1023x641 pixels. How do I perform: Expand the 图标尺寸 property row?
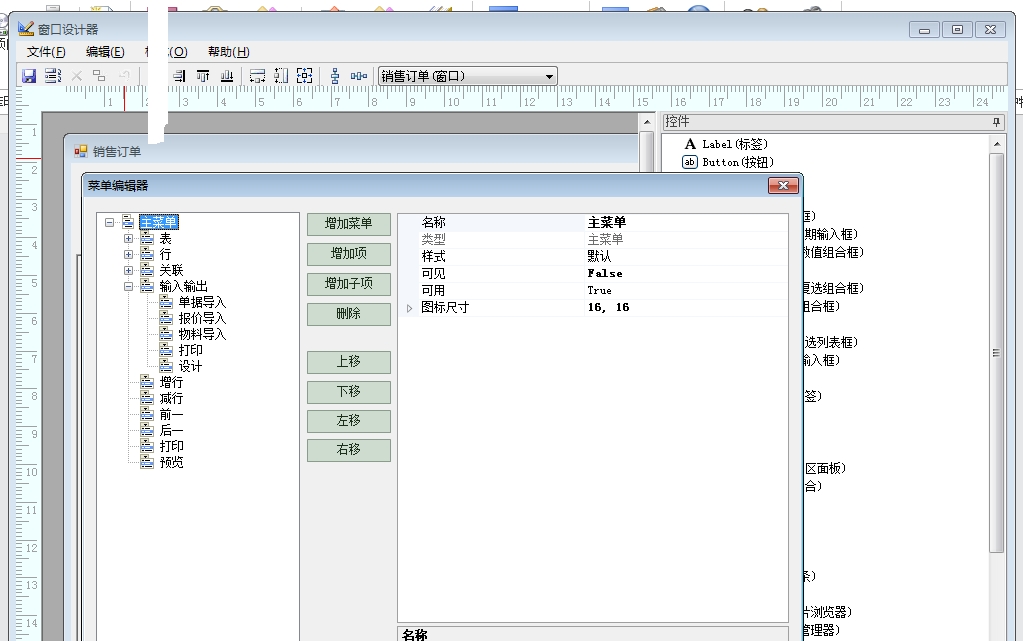409,308
